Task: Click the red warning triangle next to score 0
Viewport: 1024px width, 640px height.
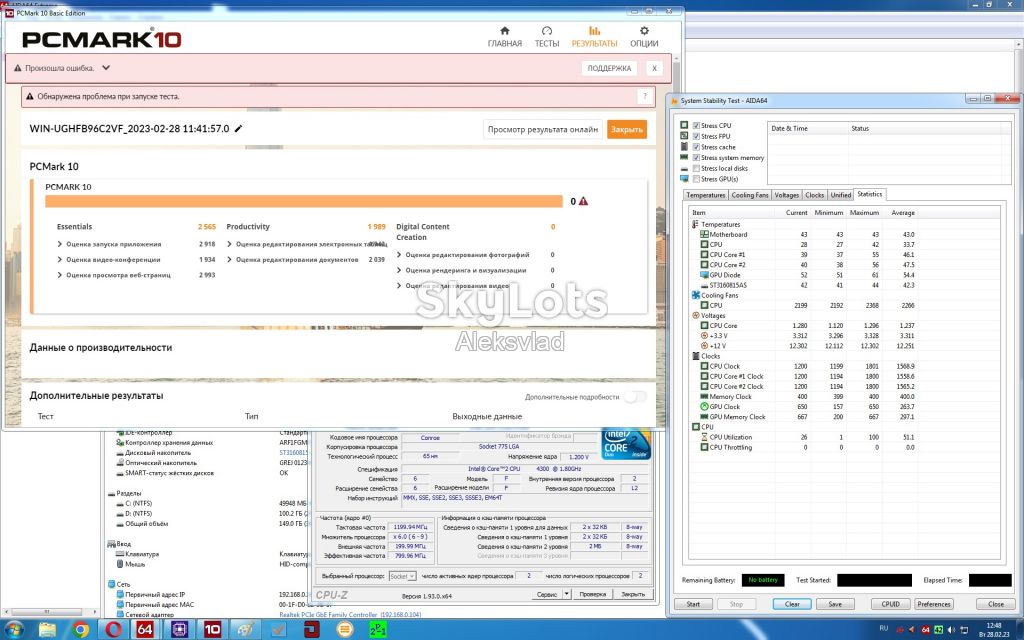Action: coord(583,201)
